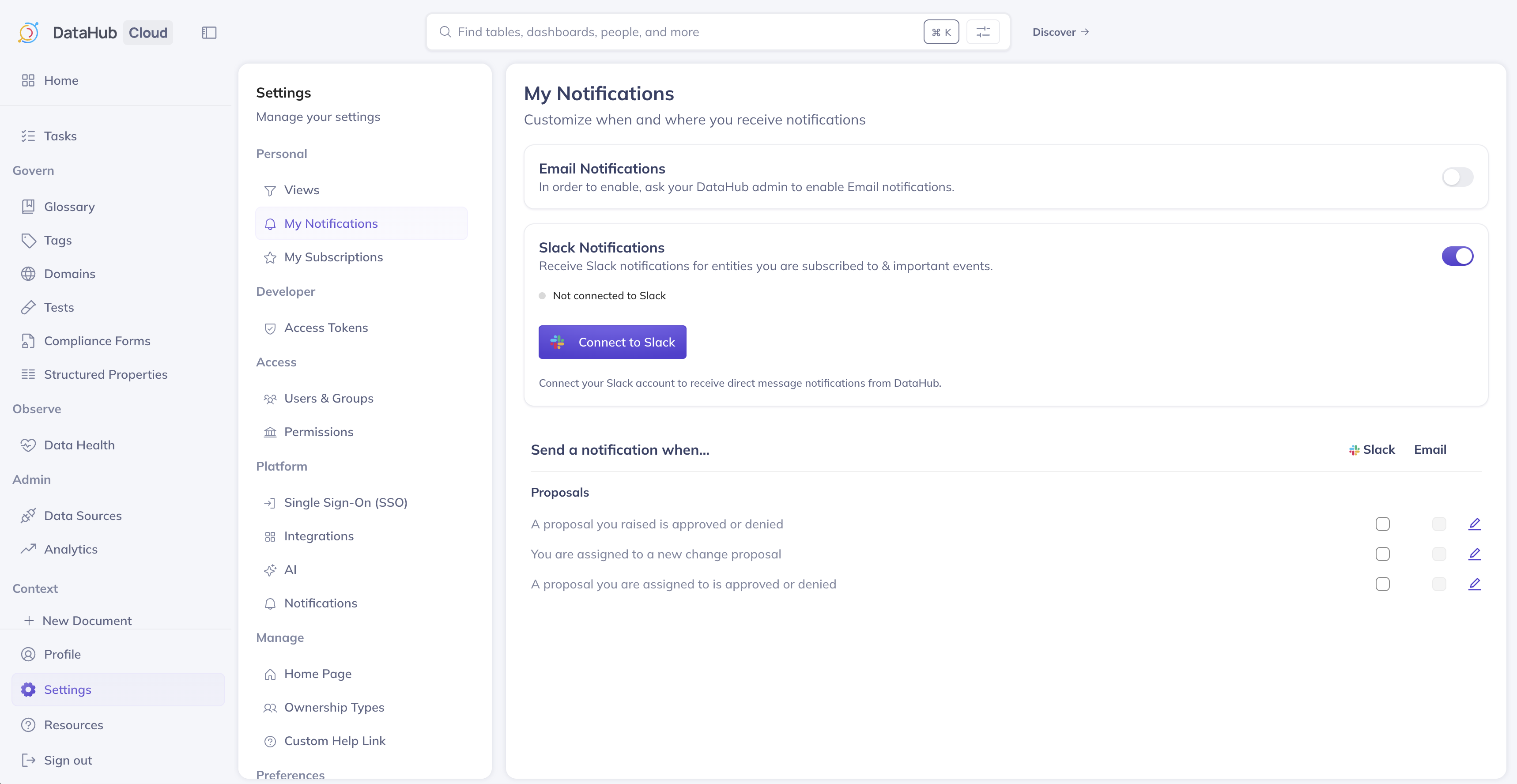The width and height of the screenshot is (1517, 784).
Task: Open My Subscriptions settings page
Action: tap(333, 257)
